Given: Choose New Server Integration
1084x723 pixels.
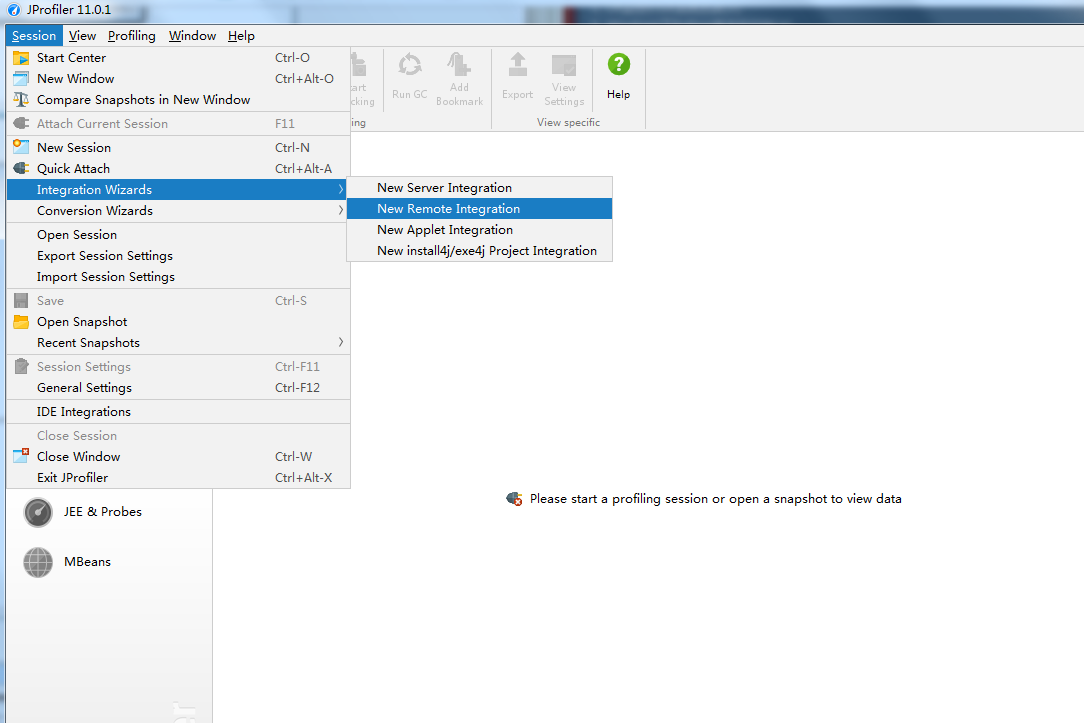Looking at the screenshot, I should [x=479, y=188].
